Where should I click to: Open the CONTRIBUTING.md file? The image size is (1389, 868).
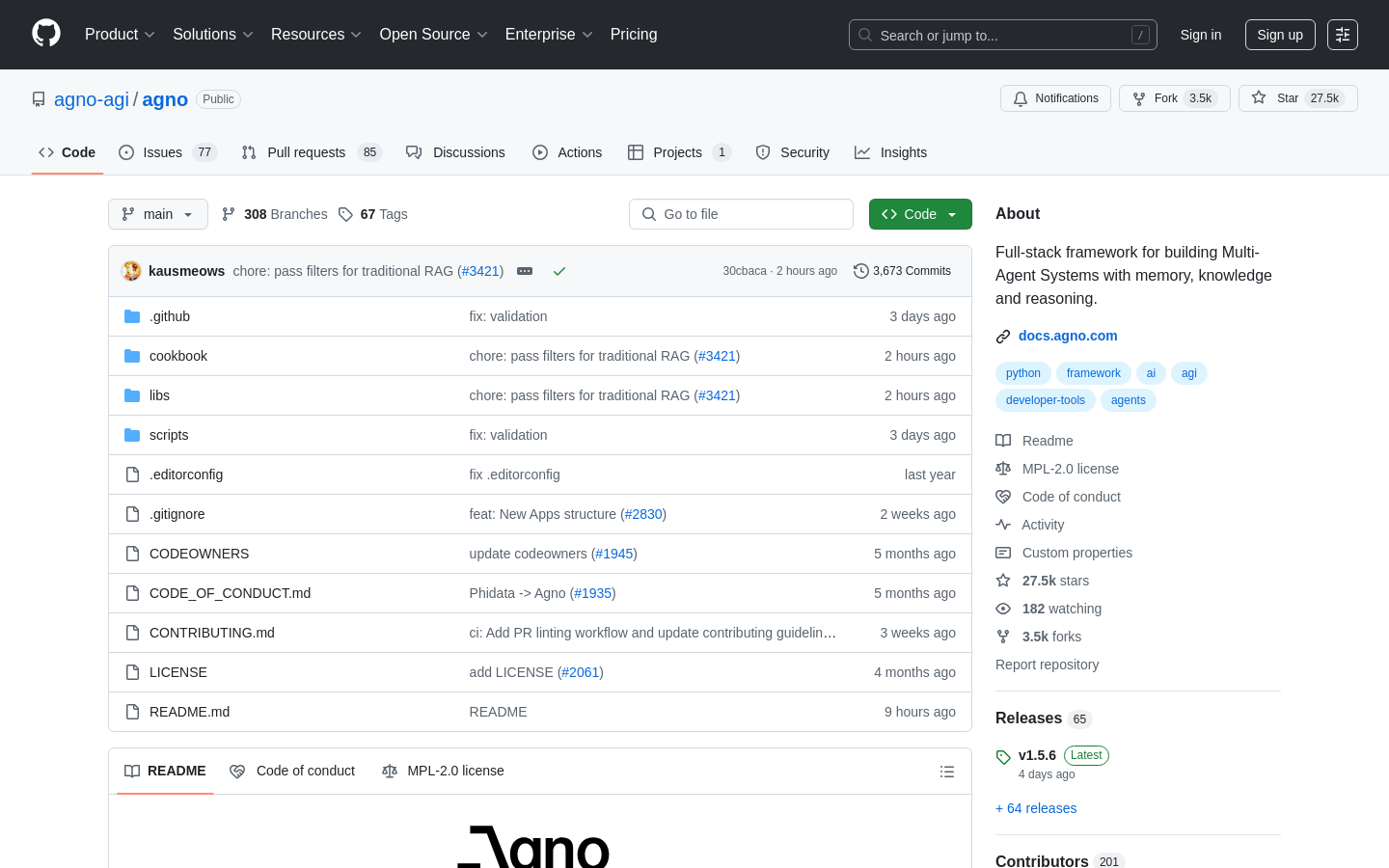[x=212, y=633]
